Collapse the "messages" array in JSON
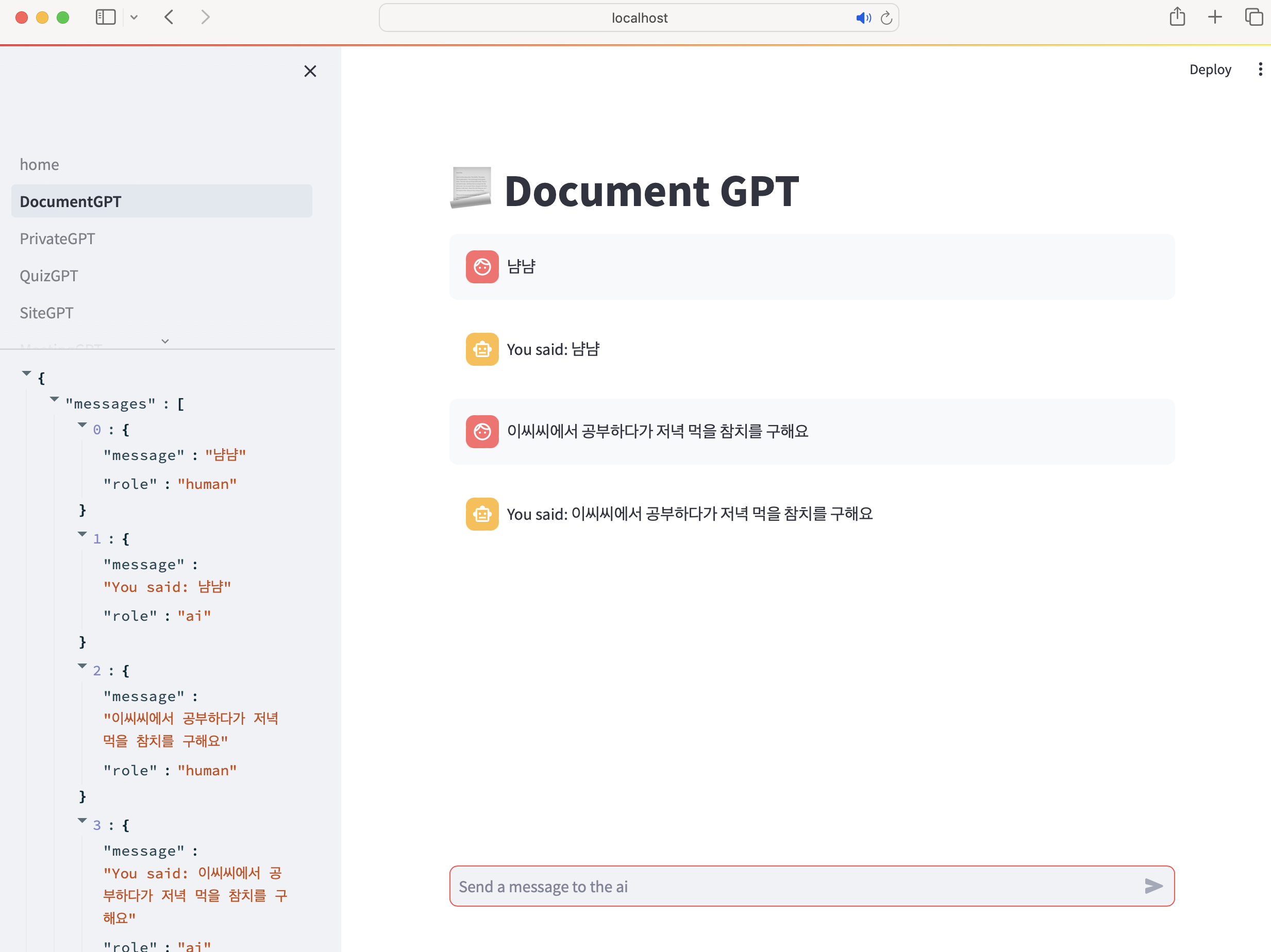 point(55,399)
